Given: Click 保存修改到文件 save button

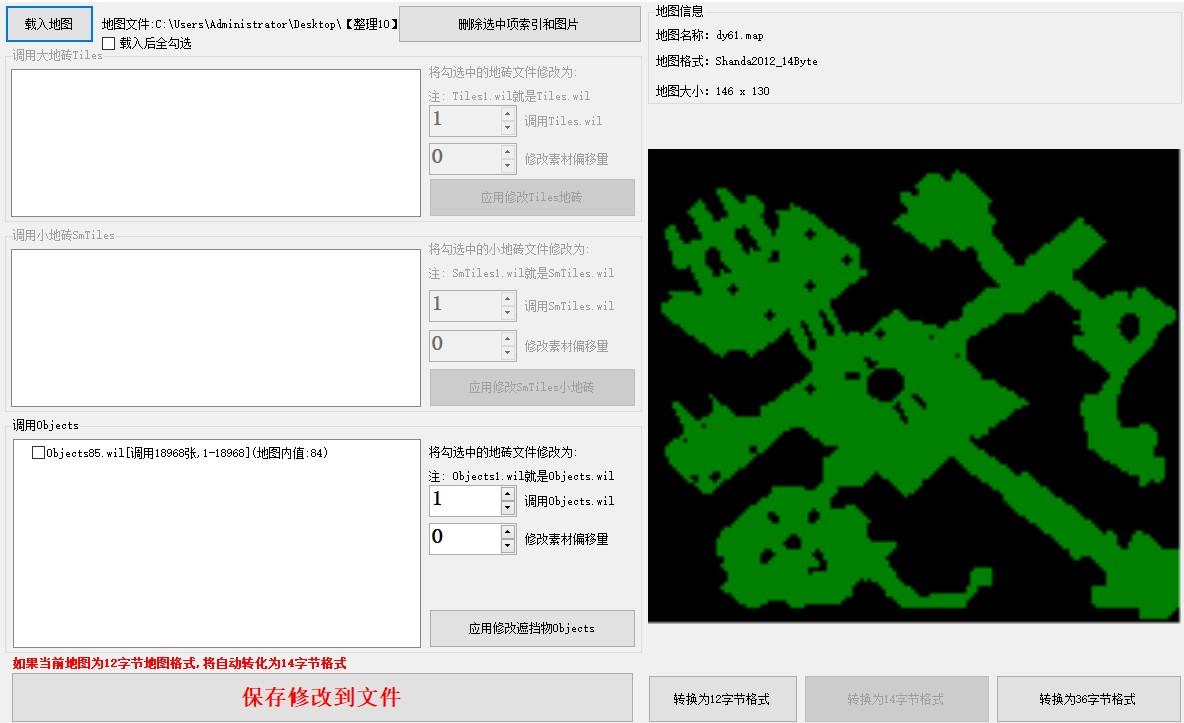Looking at the screenshot, I should [322, 697].
